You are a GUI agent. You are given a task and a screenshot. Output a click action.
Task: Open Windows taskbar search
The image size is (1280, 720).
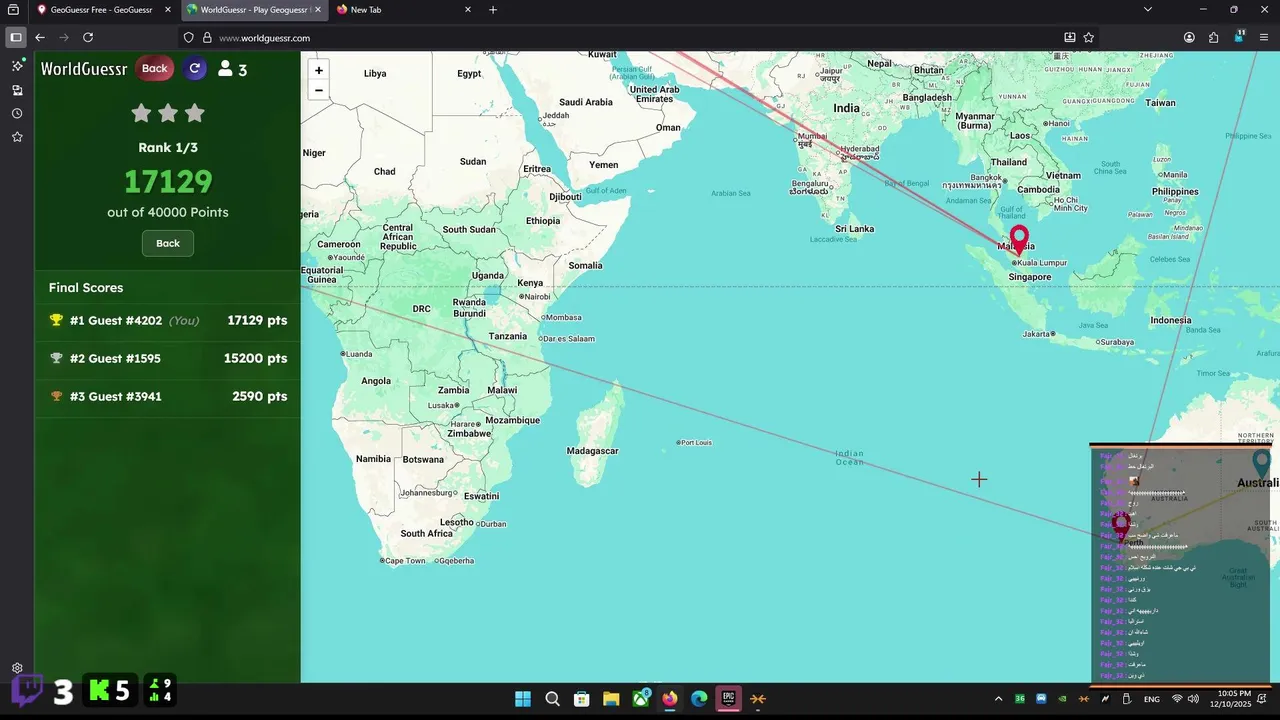click(552, 699)
